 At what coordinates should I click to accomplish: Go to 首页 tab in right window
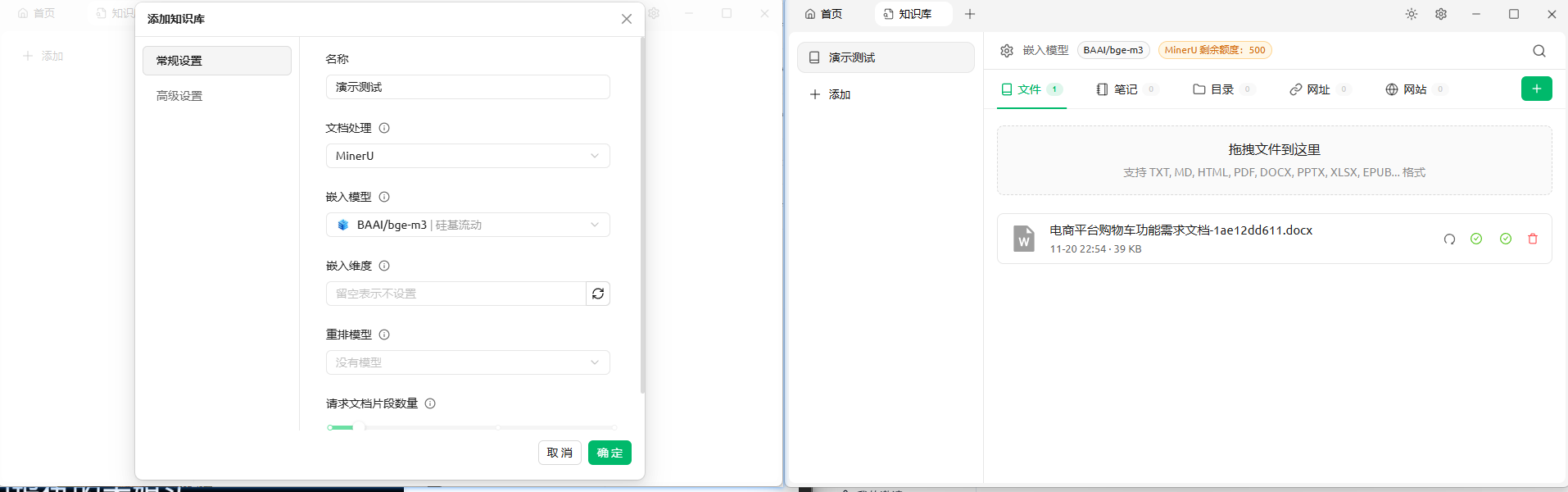[x=823, y=14]
